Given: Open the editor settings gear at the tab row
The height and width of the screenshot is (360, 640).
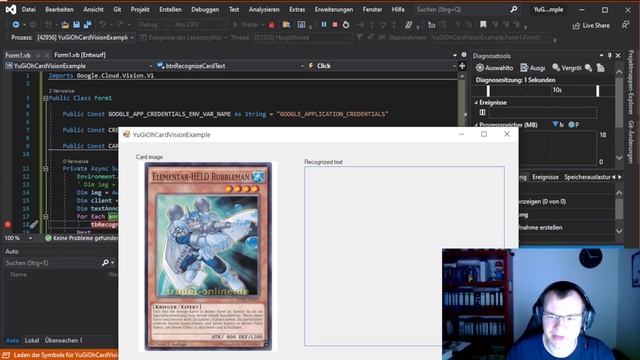Looking at the screenshot, I should pos(464,55).
